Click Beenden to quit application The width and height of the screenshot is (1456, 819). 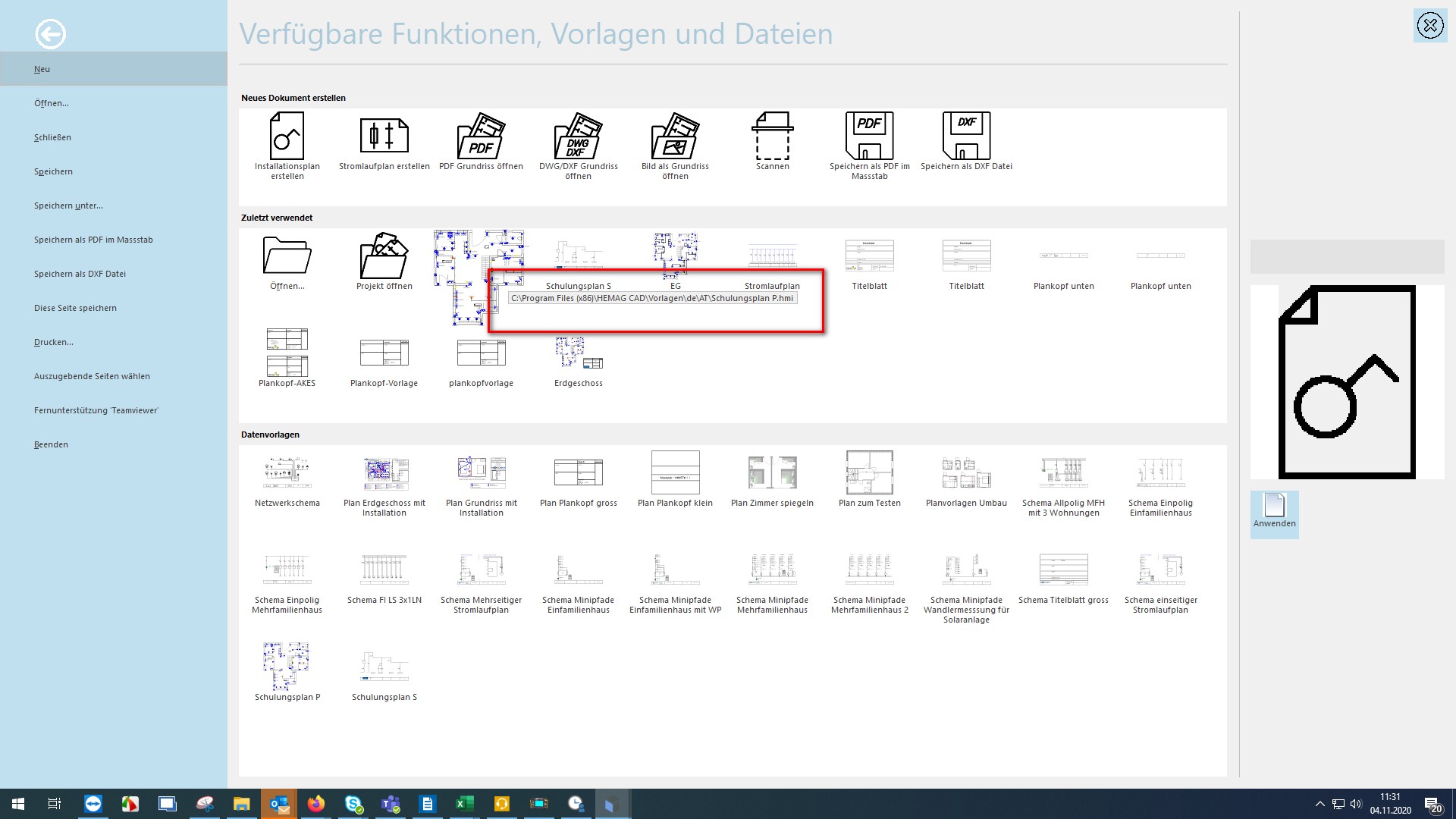[x=51, y=444]
